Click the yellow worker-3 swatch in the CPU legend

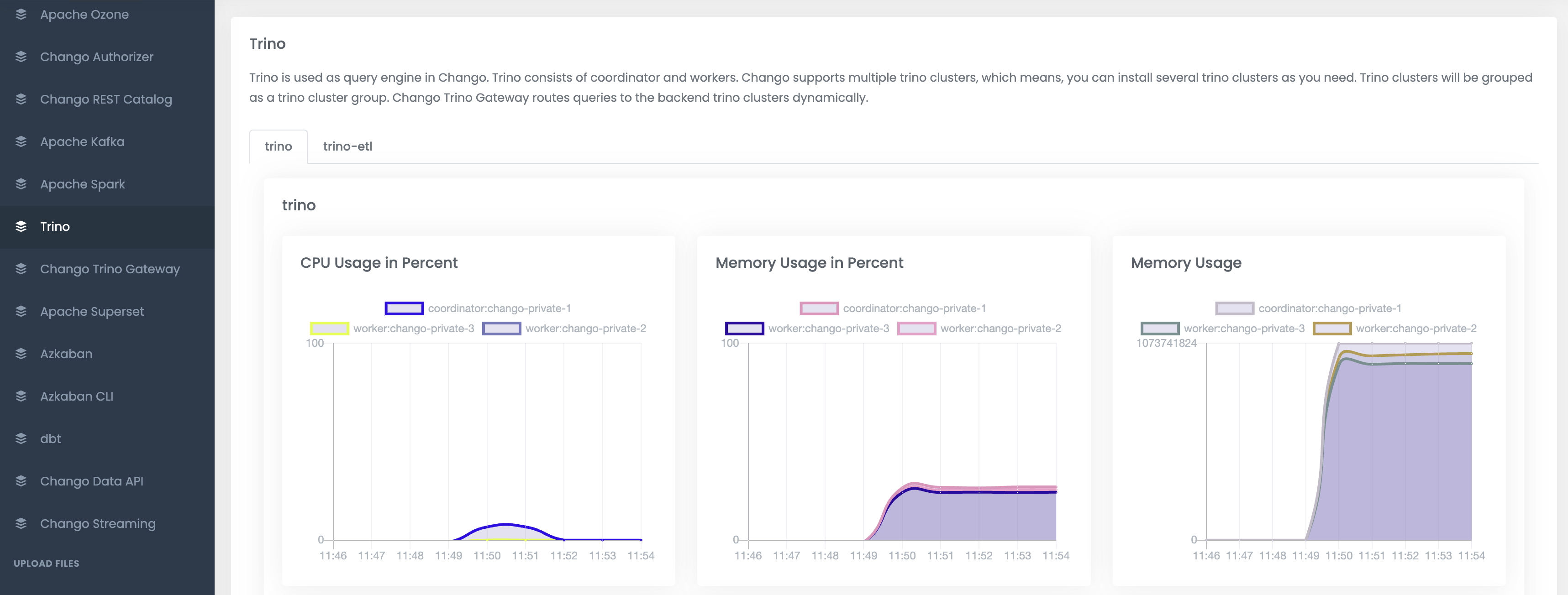329,329
